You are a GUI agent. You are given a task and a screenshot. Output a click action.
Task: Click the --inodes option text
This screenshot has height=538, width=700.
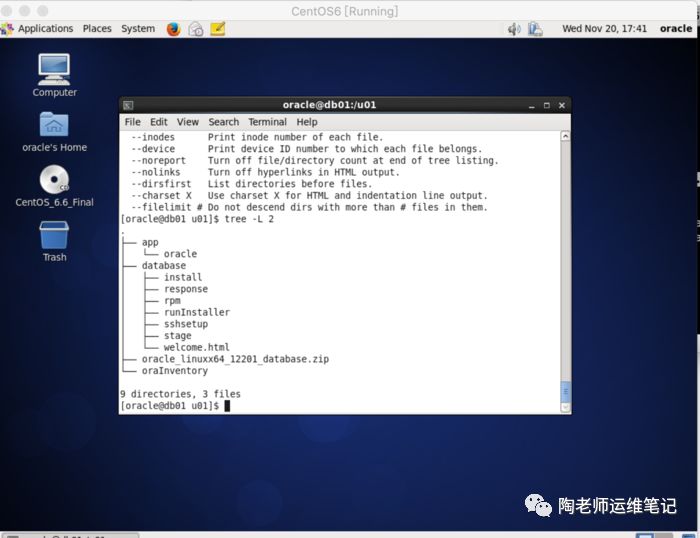153,137
